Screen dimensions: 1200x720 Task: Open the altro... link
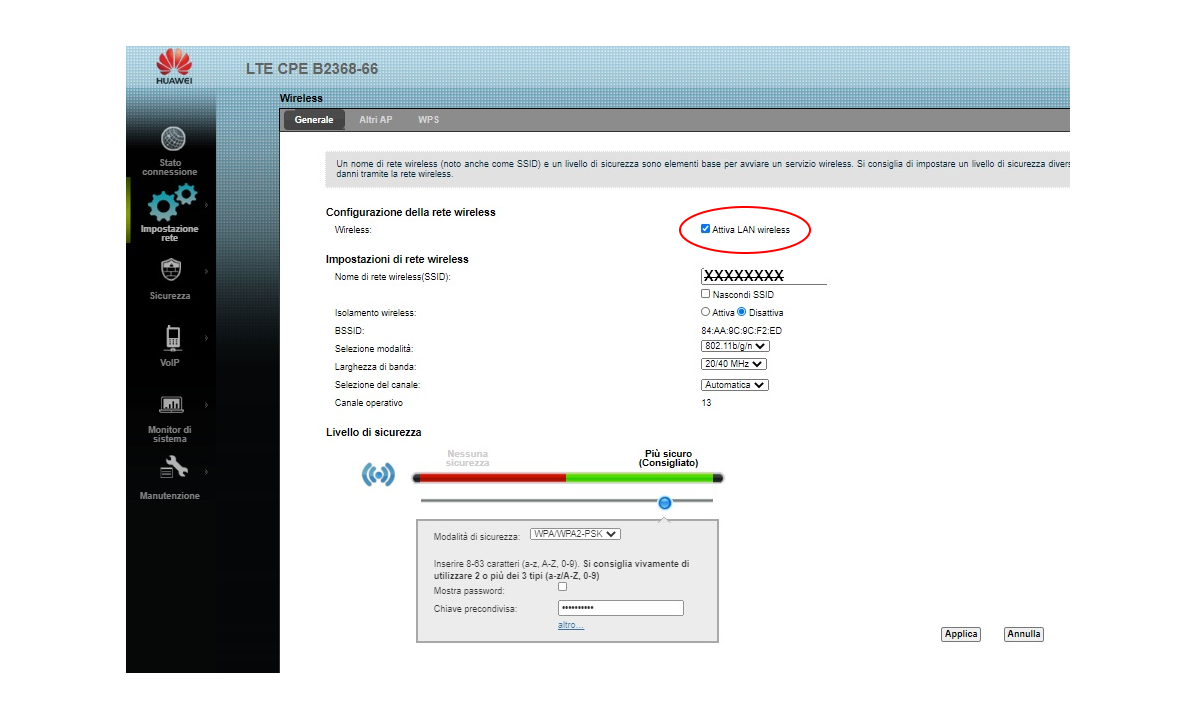[x=571, y=625]
